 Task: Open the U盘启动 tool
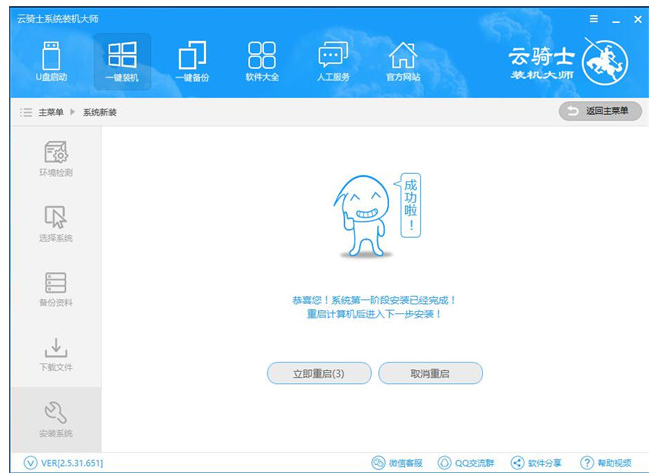[x=54, y=62]
